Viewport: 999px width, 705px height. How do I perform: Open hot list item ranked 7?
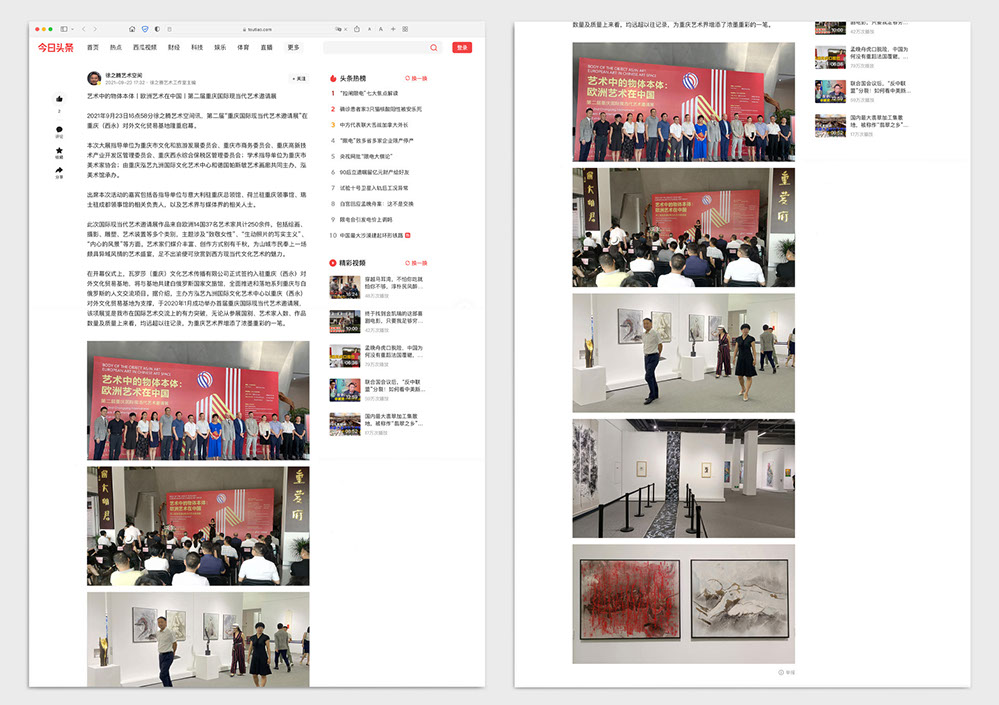369,188
